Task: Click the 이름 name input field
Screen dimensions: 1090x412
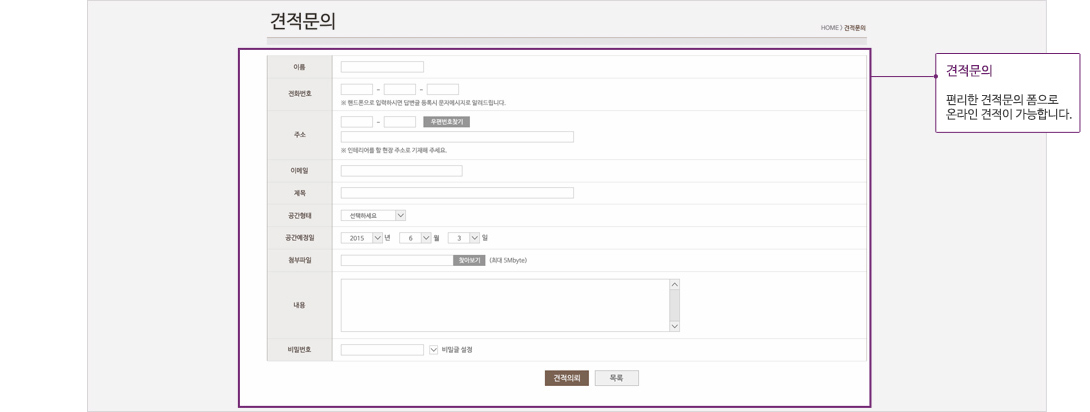Action: 382,67
